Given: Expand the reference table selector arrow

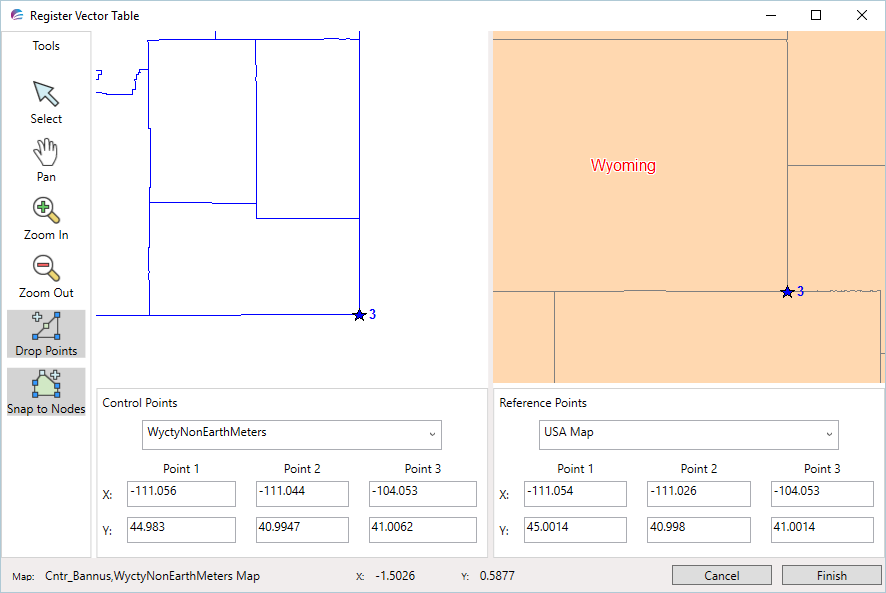Looking at the screenshot, I should point(829,435).
